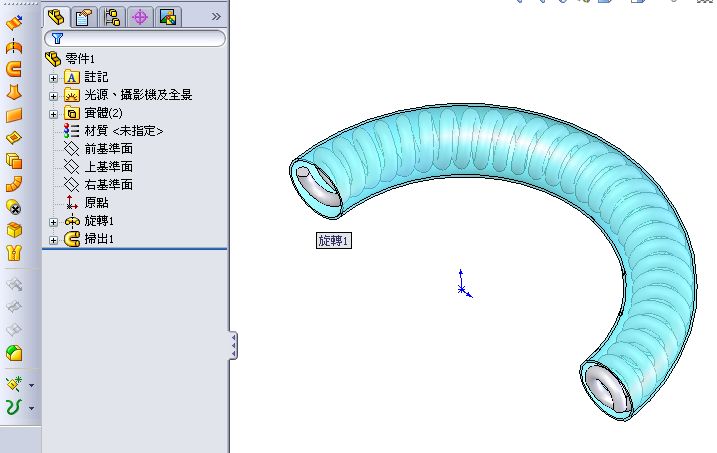
Task: Click the green and yellow surface icon
Action: tap(14, 353)
